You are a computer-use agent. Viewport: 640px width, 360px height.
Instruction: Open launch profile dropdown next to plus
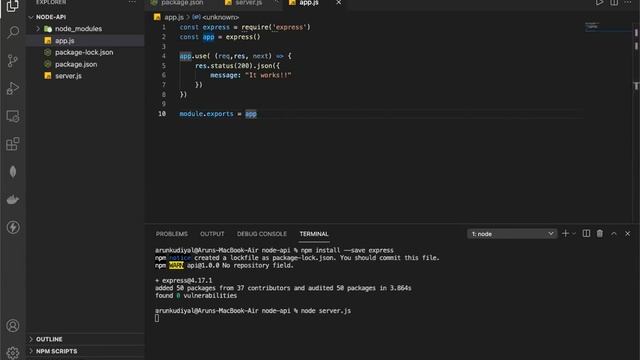[574, 234]
